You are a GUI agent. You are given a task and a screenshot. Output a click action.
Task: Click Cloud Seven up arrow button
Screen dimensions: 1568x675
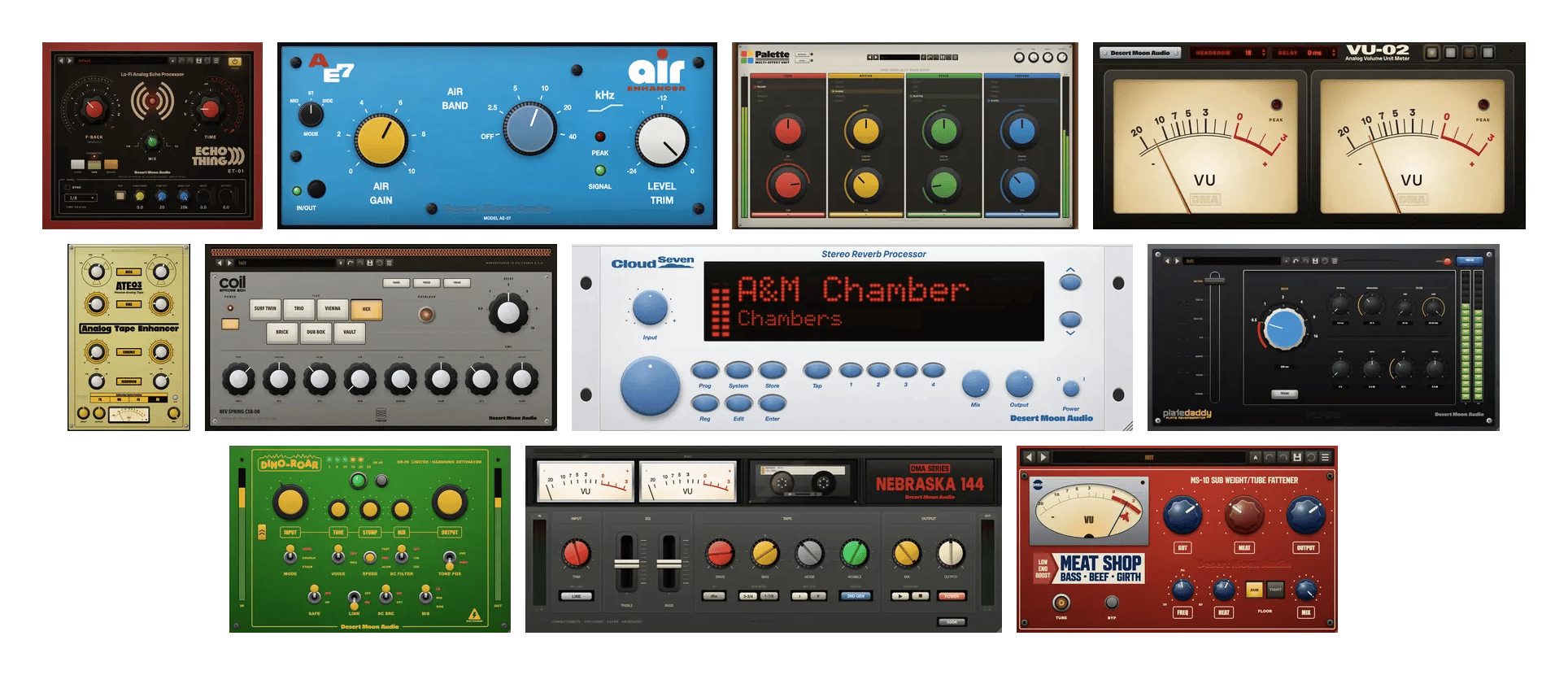click(1071, 281)
